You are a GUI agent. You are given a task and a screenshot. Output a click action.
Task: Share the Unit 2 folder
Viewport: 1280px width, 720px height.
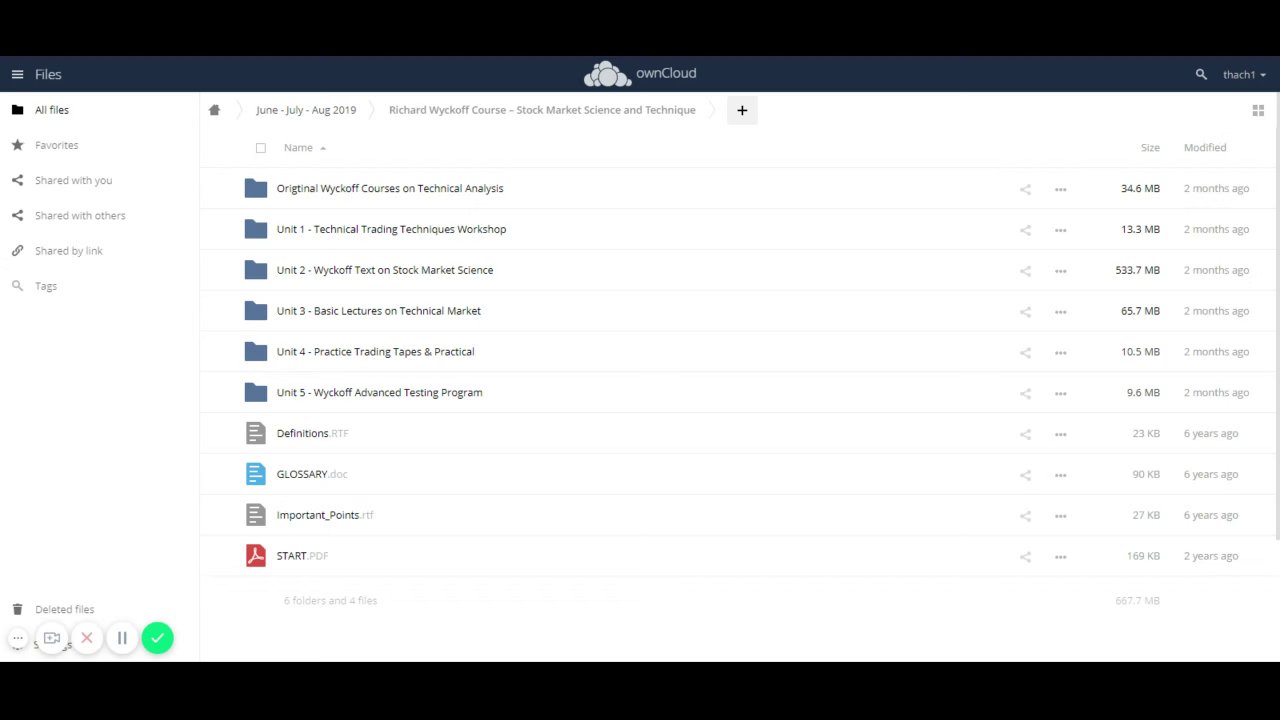[1025, 271]
